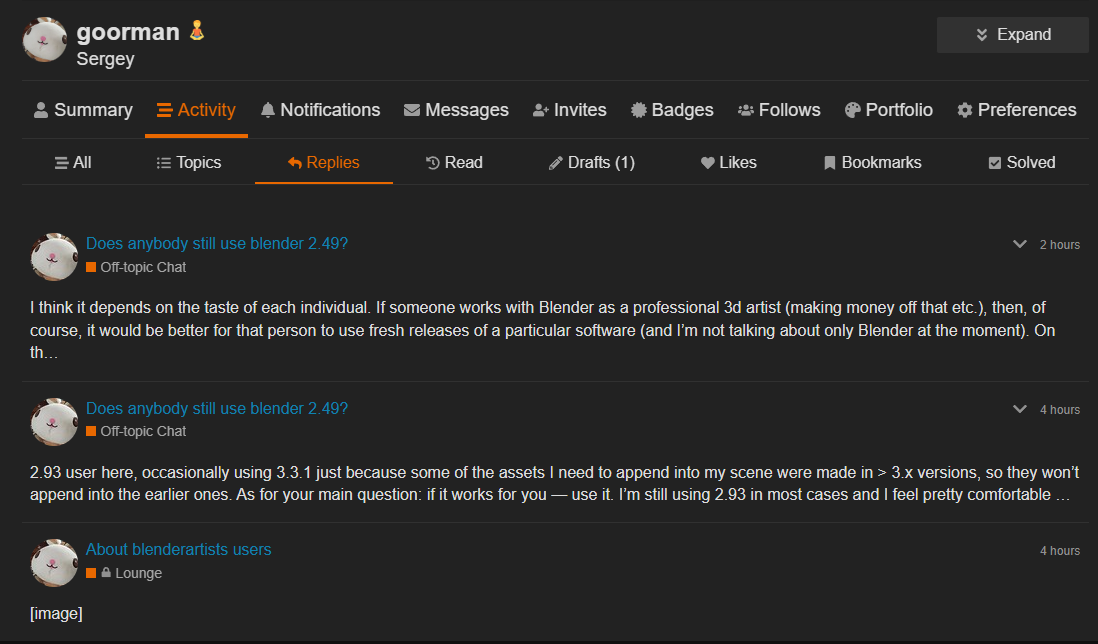Open the Summary tab
Screen dimensions: 1098x644
[x=83, y=110]
